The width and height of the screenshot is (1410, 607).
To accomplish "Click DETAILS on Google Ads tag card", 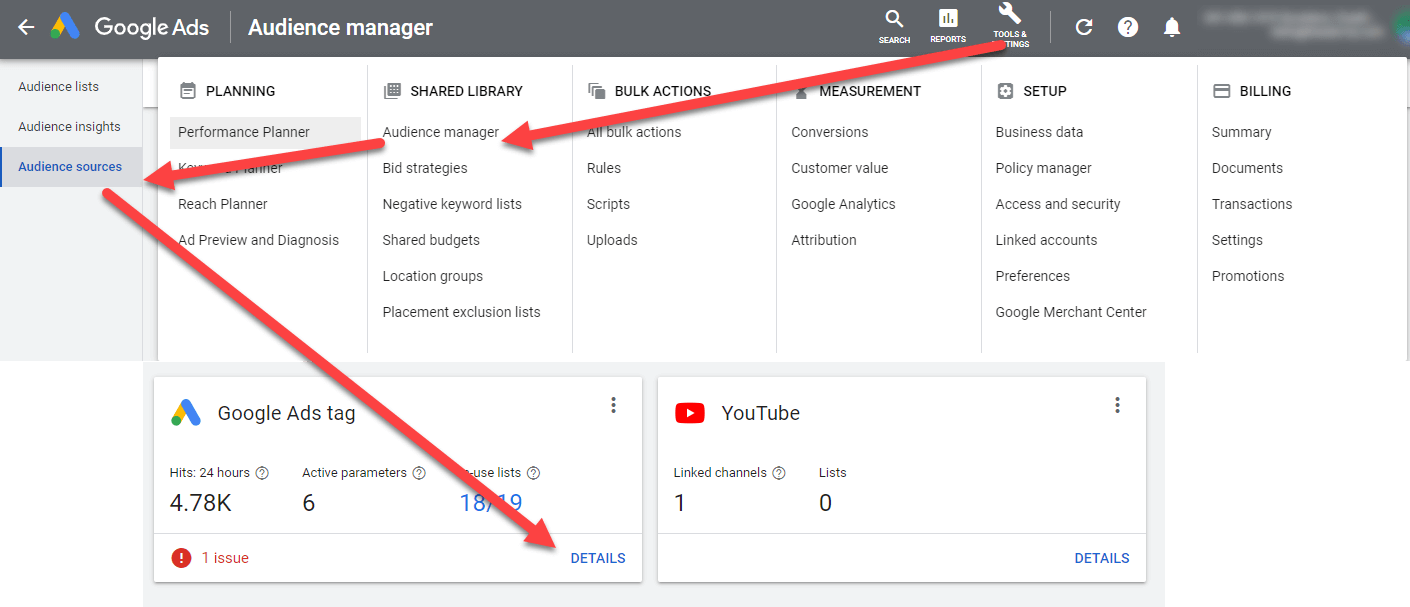I will 598,558.
